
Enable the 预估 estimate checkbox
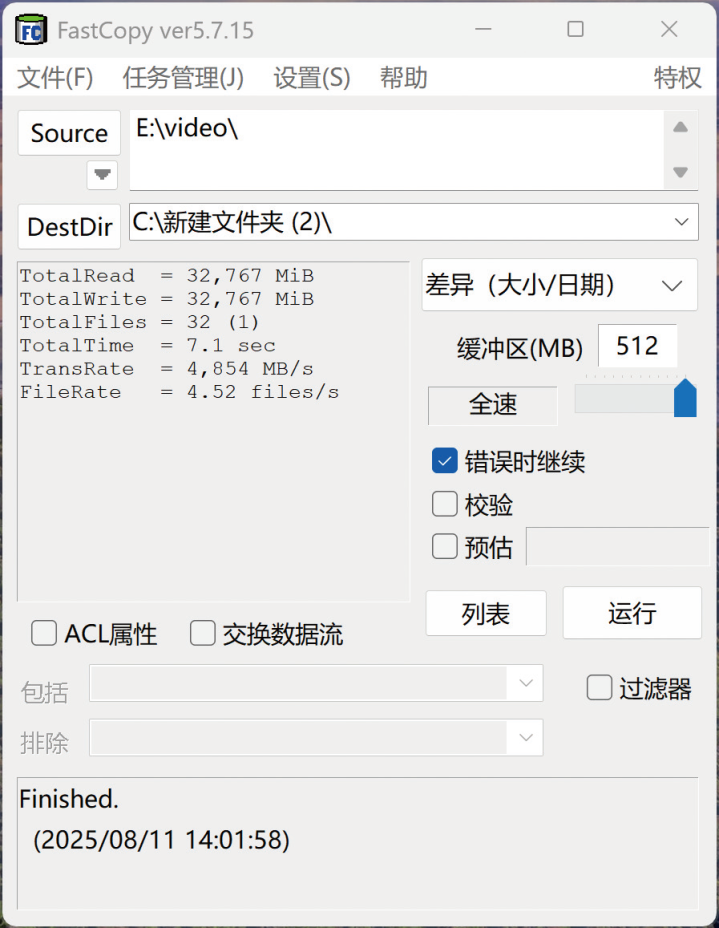[x=444, y=546]
